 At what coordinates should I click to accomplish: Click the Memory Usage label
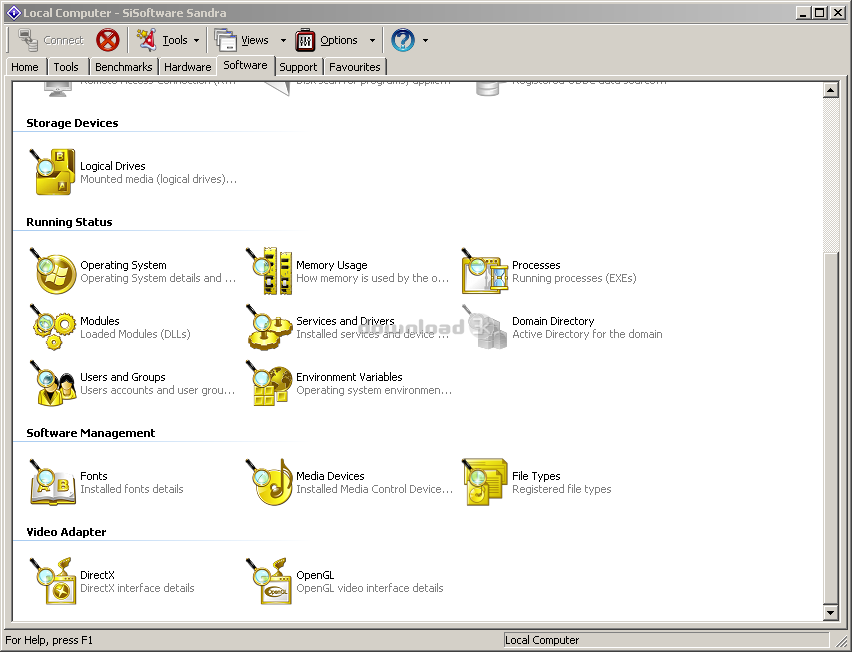coord(331,265)
